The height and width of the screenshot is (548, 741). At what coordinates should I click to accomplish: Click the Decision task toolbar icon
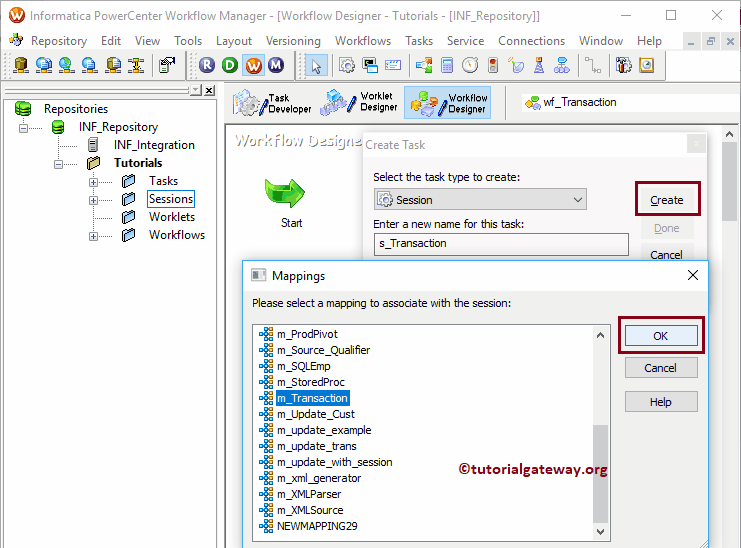[424, 65]
